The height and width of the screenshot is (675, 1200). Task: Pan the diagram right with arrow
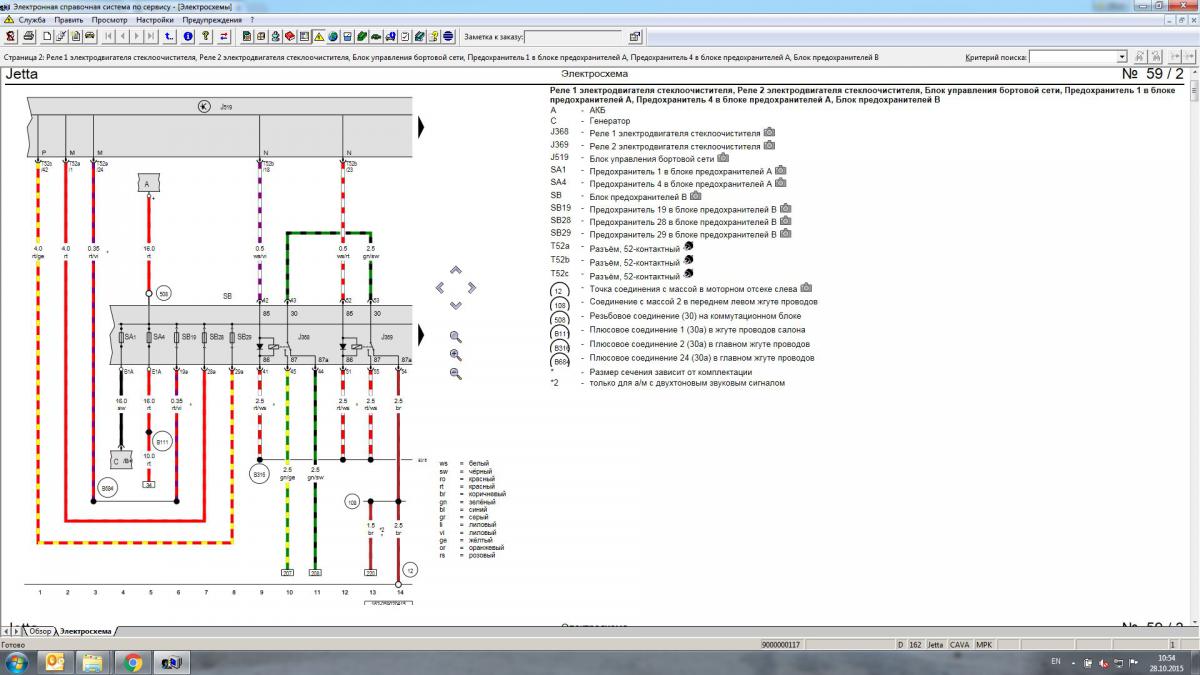tap(473, 288)
